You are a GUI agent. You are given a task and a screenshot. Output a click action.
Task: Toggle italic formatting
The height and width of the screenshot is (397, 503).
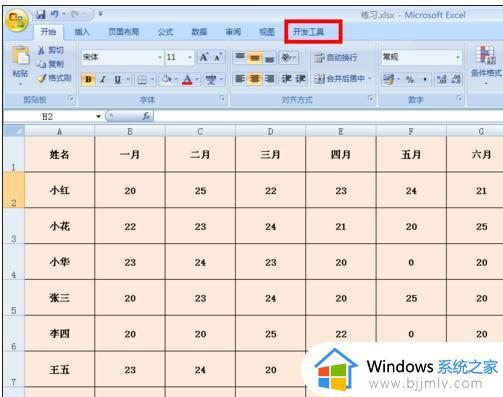point(103,79)
